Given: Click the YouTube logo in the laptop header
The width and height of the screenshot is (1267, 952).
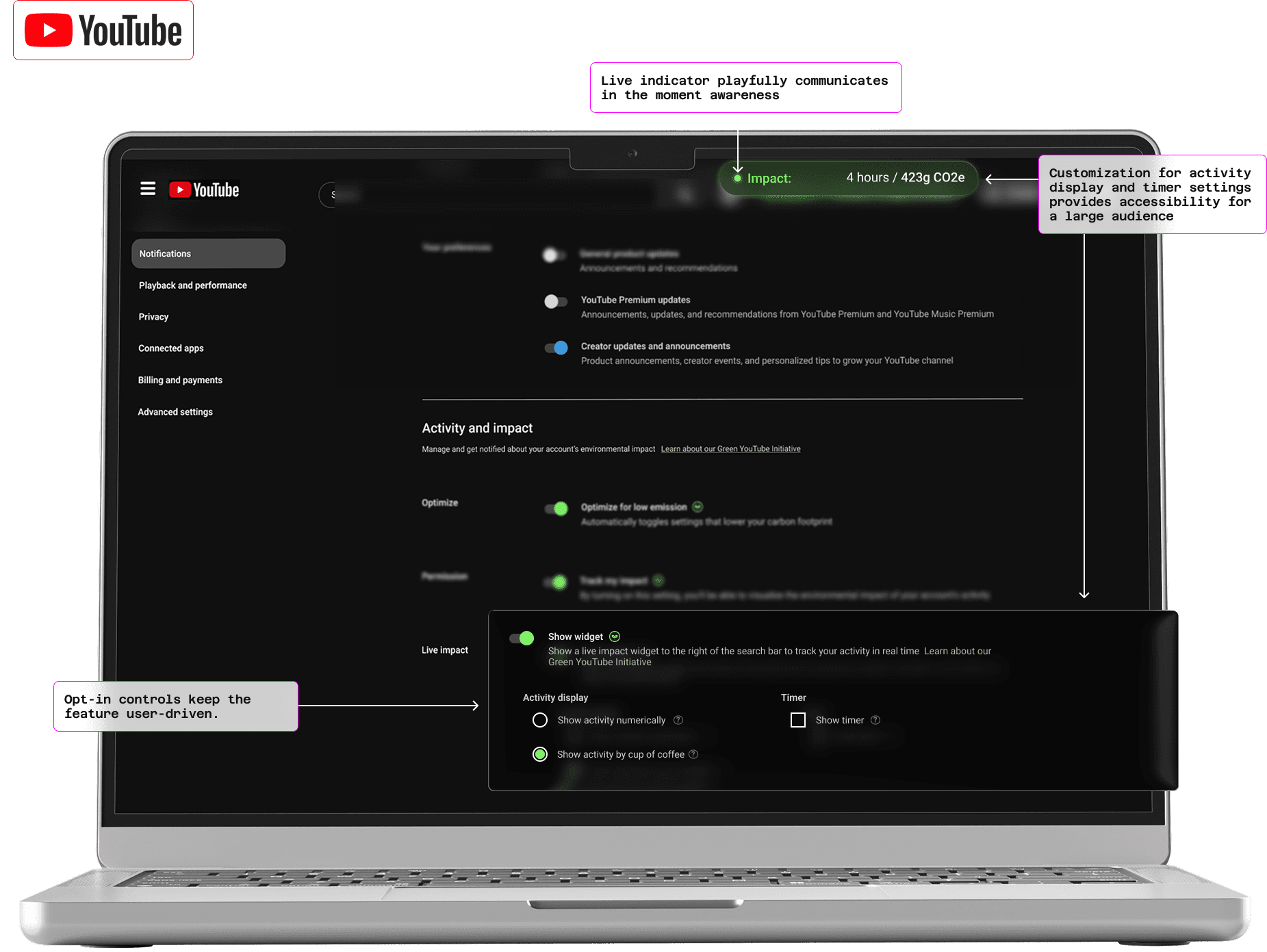Looking at the screenshot, I should coord(204,190).
